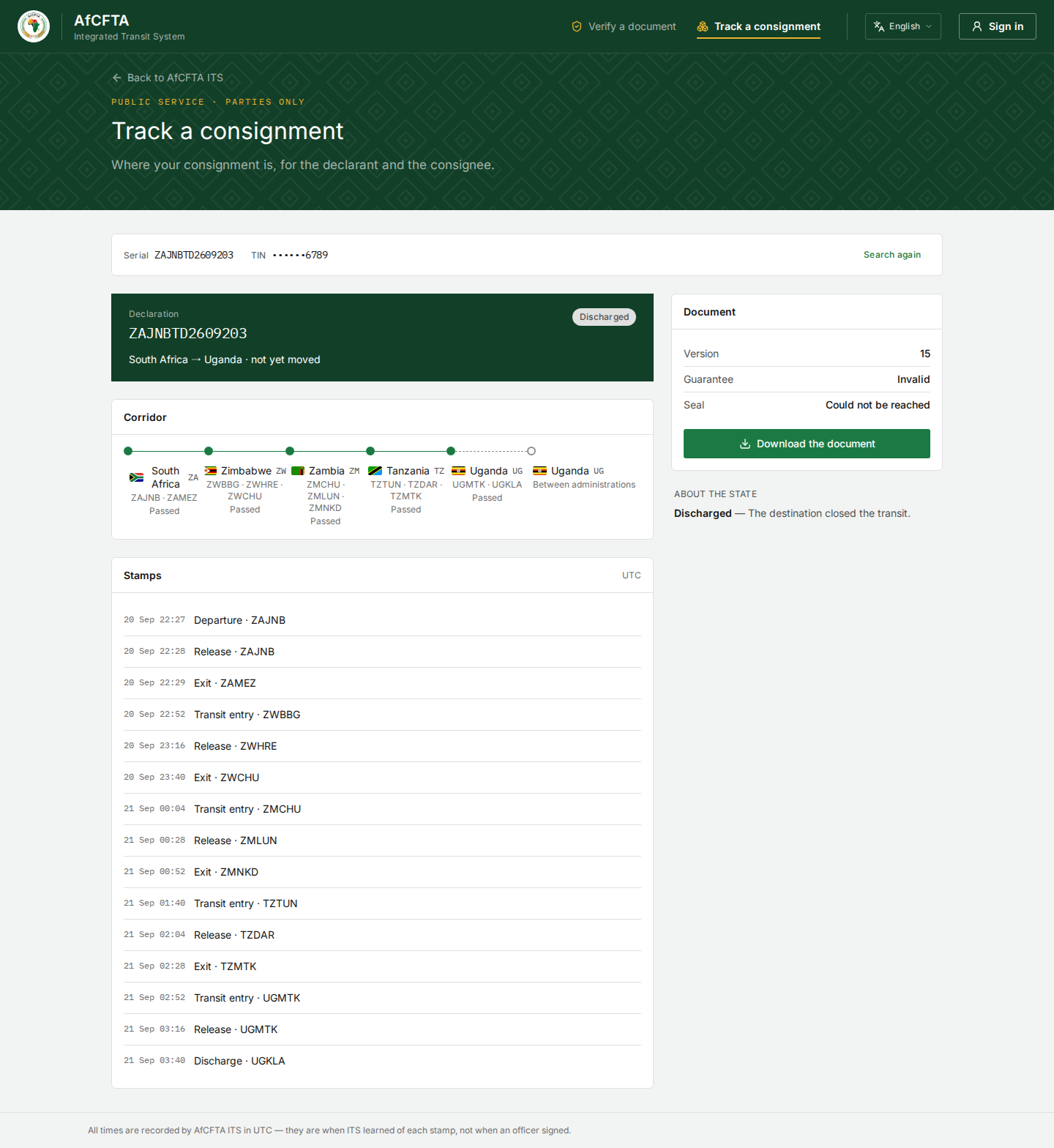Click the Exit · ZMNKD stamp row
Viewport: 1054px width, 1148px height.
pos(382,872)
